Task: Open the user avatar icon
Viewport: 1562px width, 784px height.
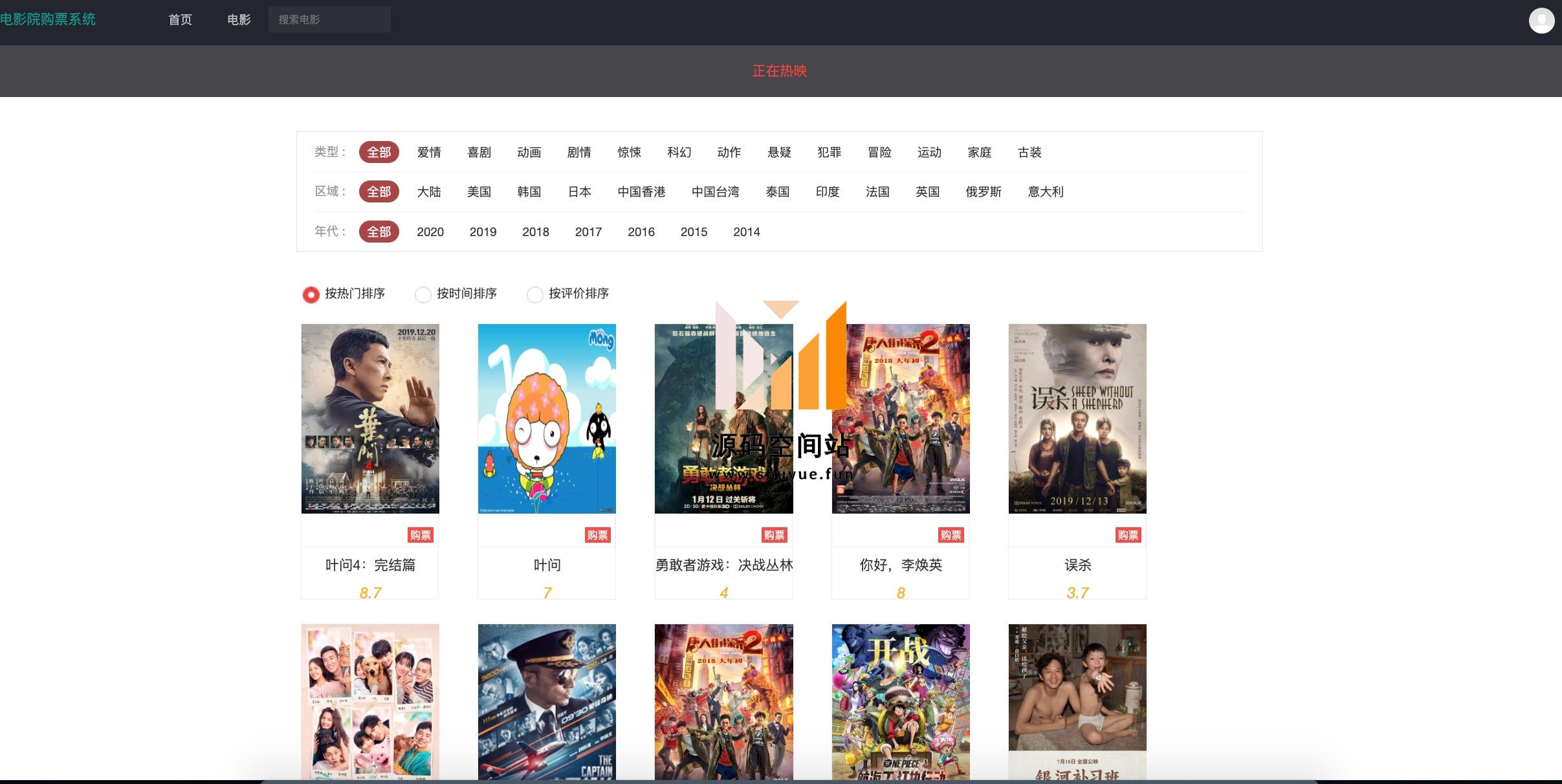Action: [x=1541, y=21]
